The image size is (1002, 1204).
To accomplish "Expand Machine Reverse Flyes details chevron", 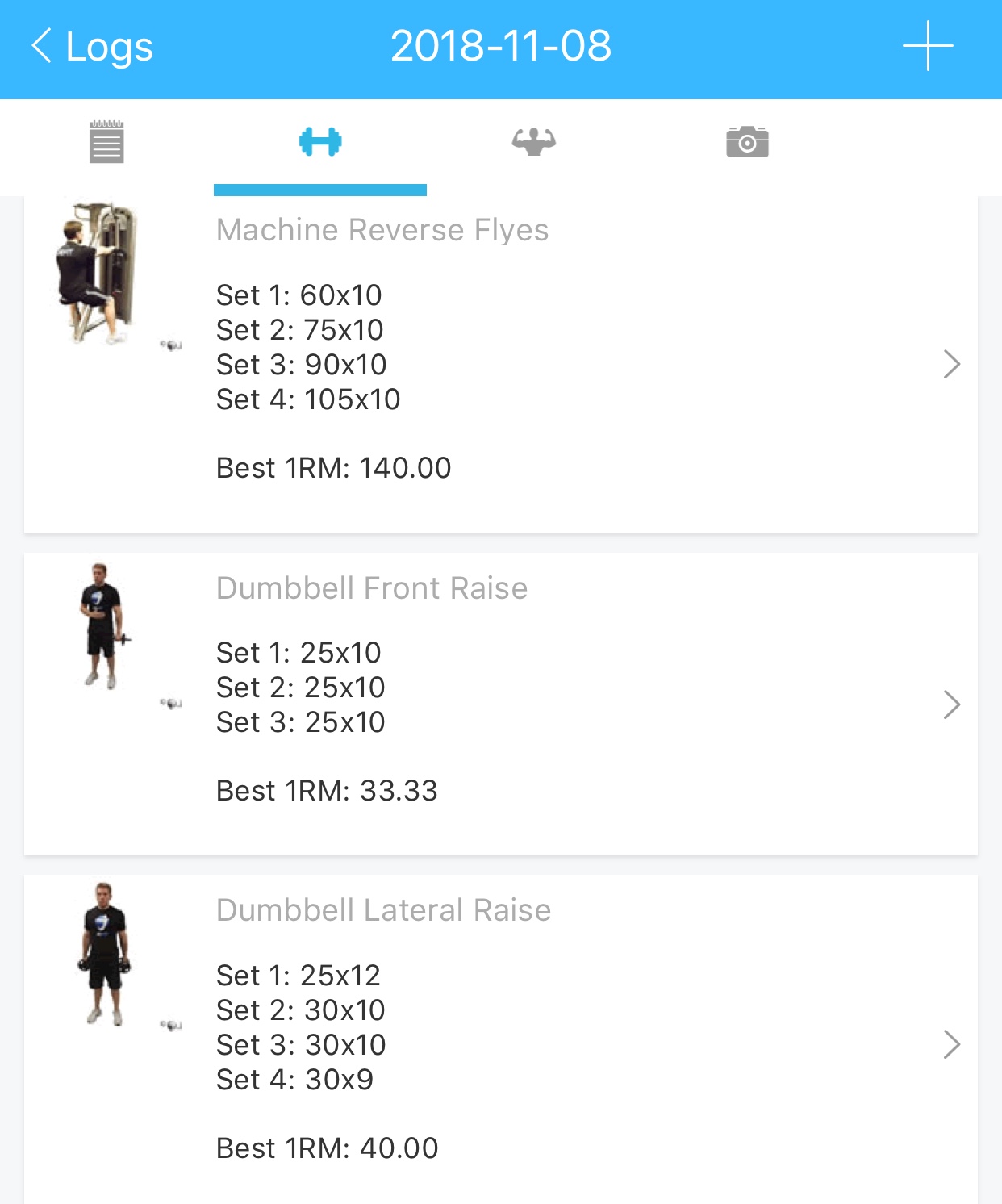I will coord(951,364).
